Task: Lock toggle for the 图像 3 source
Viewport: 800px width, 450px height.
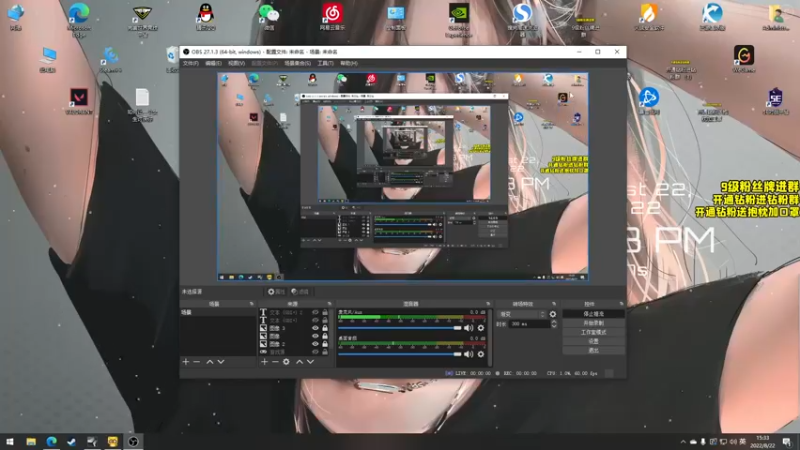Action: point(325,328)
